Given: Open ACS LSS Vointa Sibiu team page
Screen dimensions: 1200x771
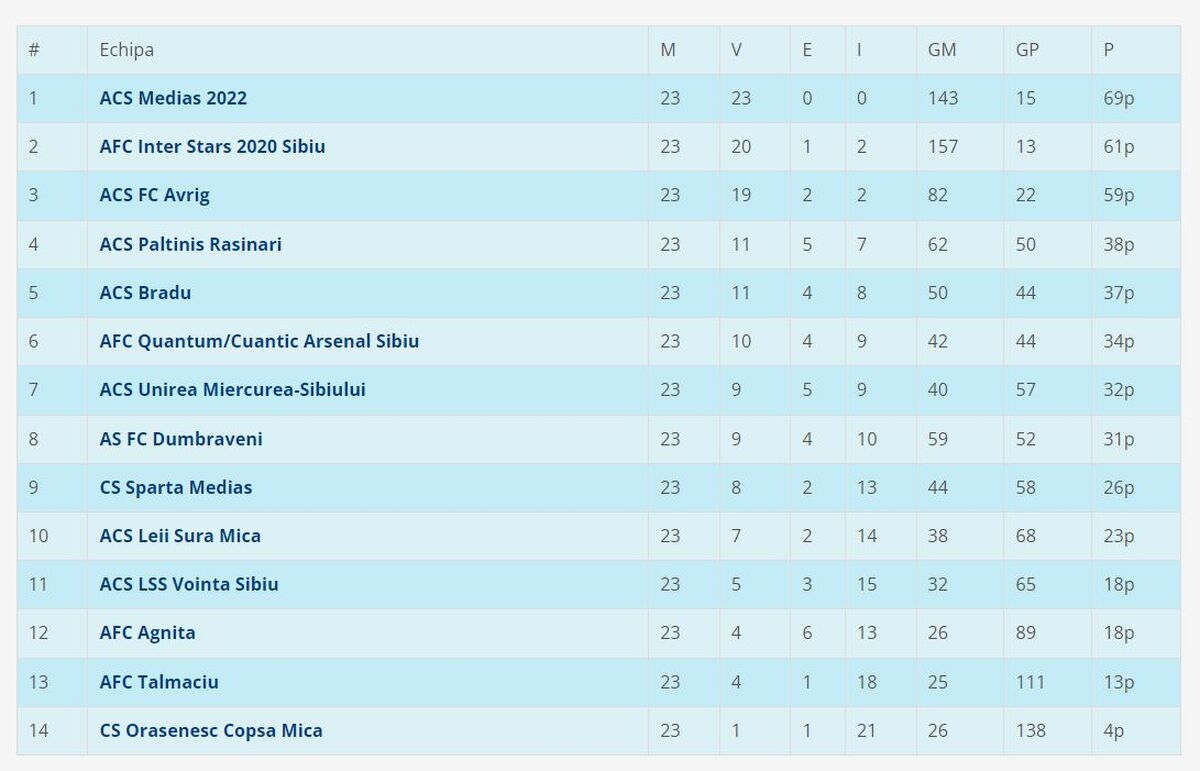Looking at the screenshot, I should (189, 584).
